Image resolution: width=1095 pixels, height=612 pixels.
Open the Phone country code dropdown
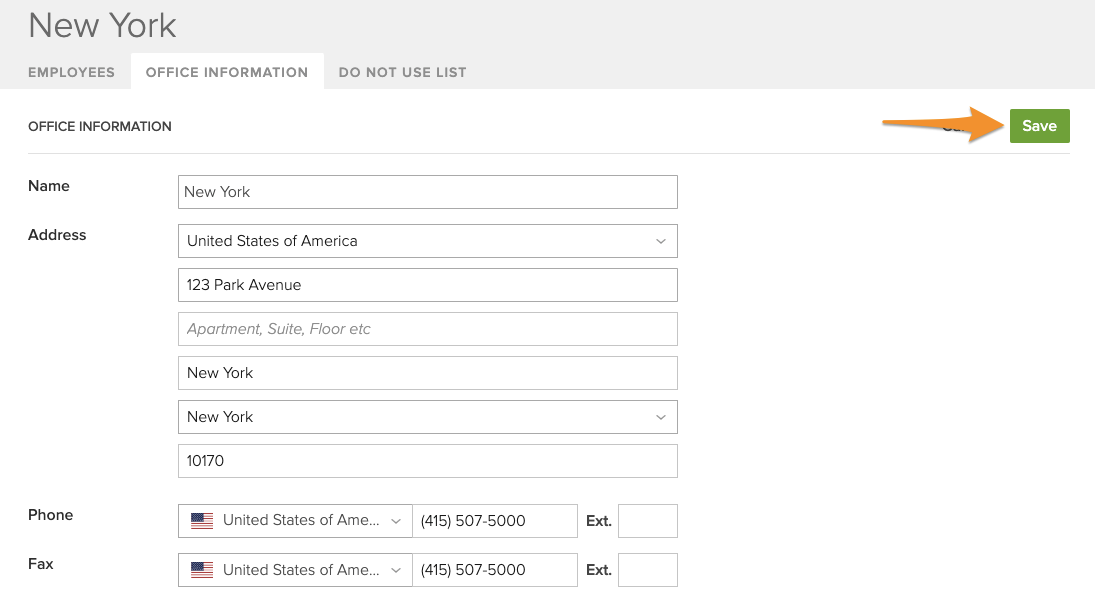click(300, 521)
